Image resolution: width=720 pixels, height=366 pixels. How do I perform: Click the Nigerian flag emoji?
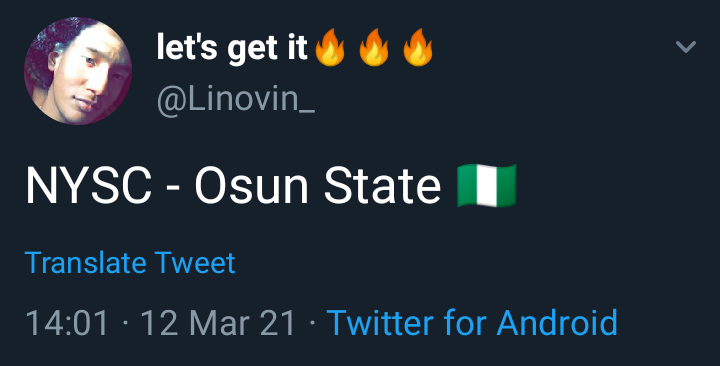click(x=487, y=186)
